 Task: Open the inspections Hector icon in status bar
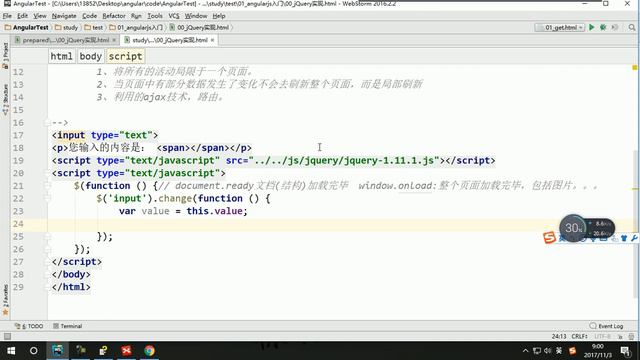coord(631,336)
